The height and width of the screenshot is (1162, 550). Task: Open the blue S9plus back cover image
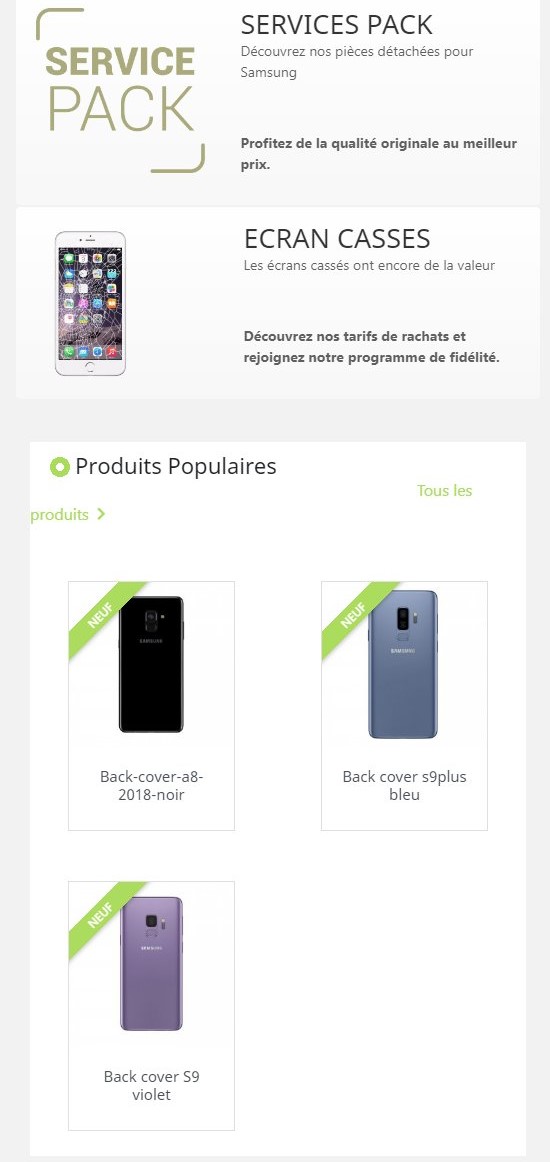(x=403, y=664)
